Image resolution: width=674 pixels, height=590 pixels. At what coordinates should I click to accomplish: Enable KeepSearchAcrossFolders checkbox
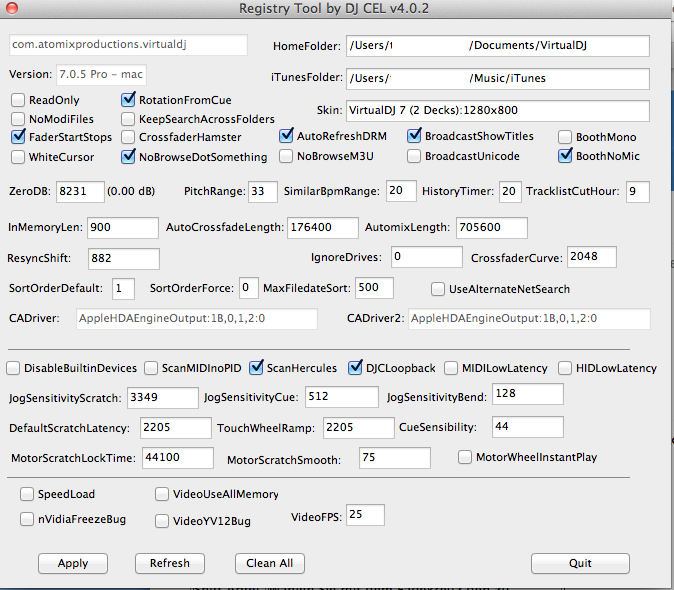click(128, 119)
